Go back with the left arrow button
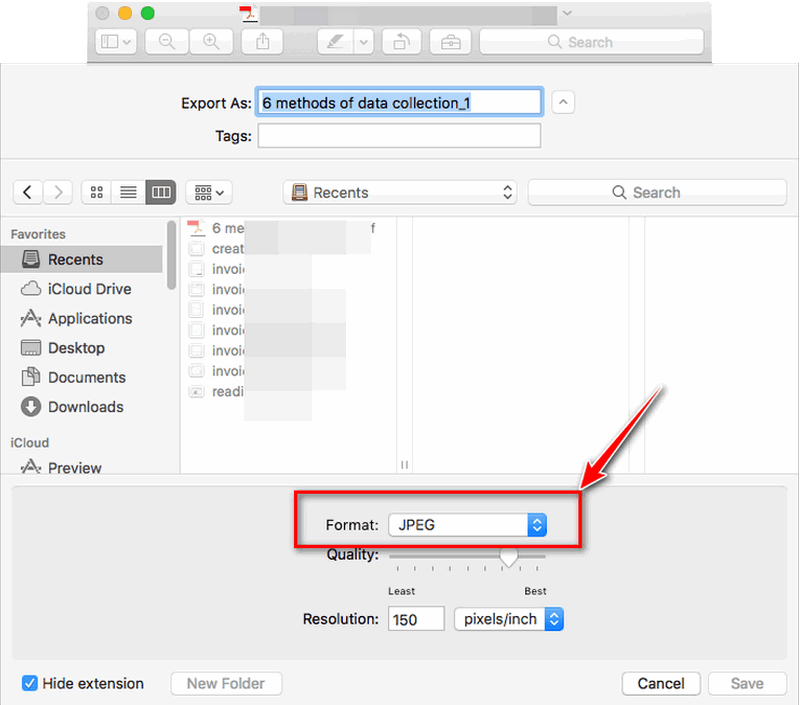This screenshot has height=705, width=800. point(28,192)
